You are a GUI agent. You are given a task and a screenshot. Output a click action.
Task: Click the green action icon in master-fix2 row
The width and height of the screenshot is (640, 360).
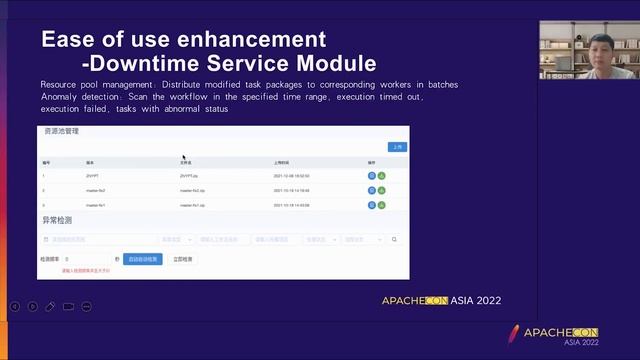[x=382, y=190]
